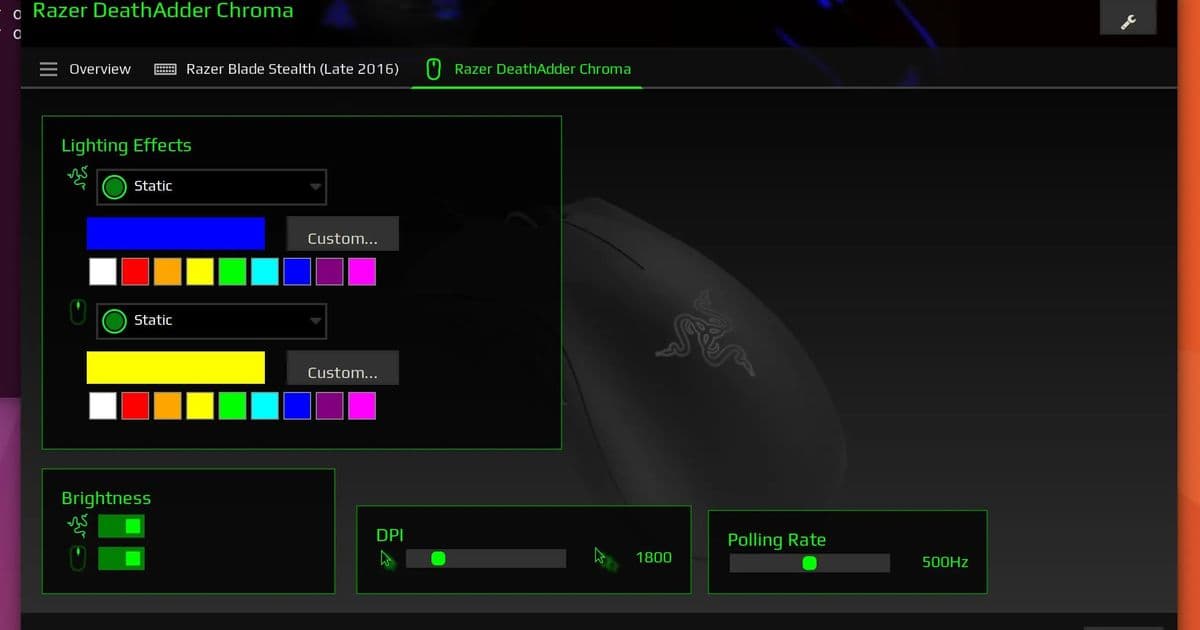
Task: Switch to the Razer Blade Stealth tab
Action: click(x=290, y=69)
